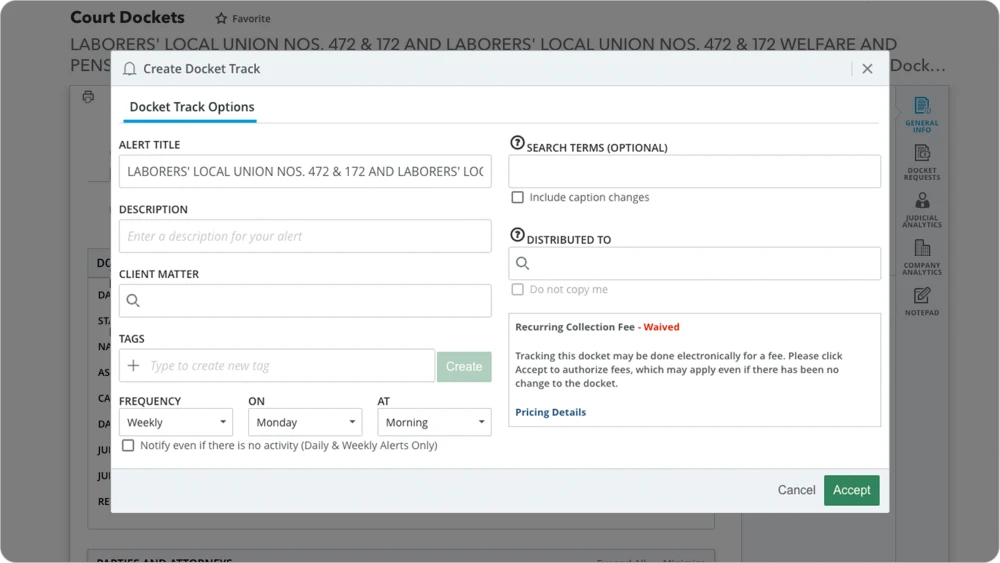Click the Court Dockets heading

click(x=128, y=17)
